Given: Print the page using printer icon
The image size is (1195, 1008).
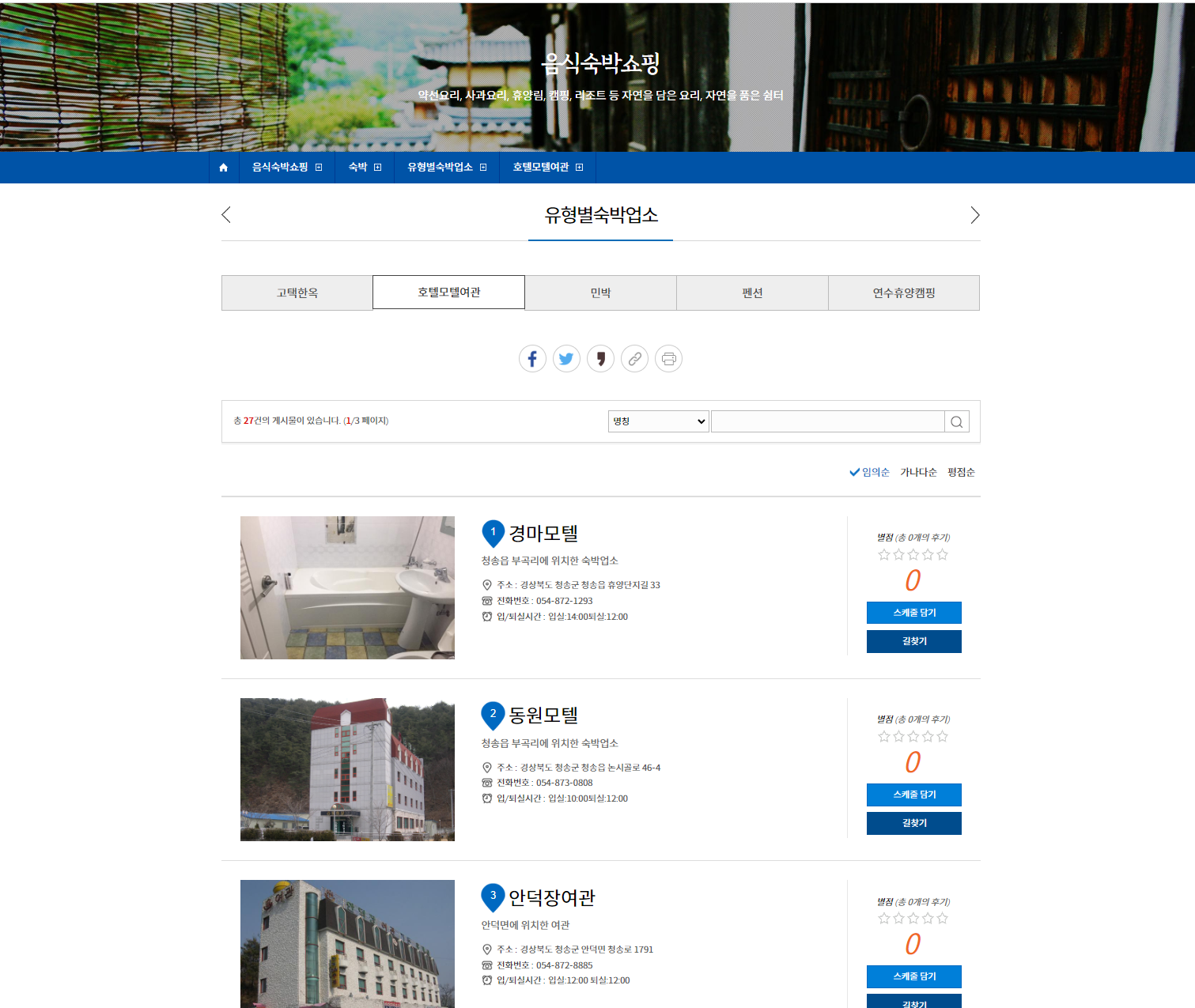Looking at the screenshot, I should coord(668,359).
